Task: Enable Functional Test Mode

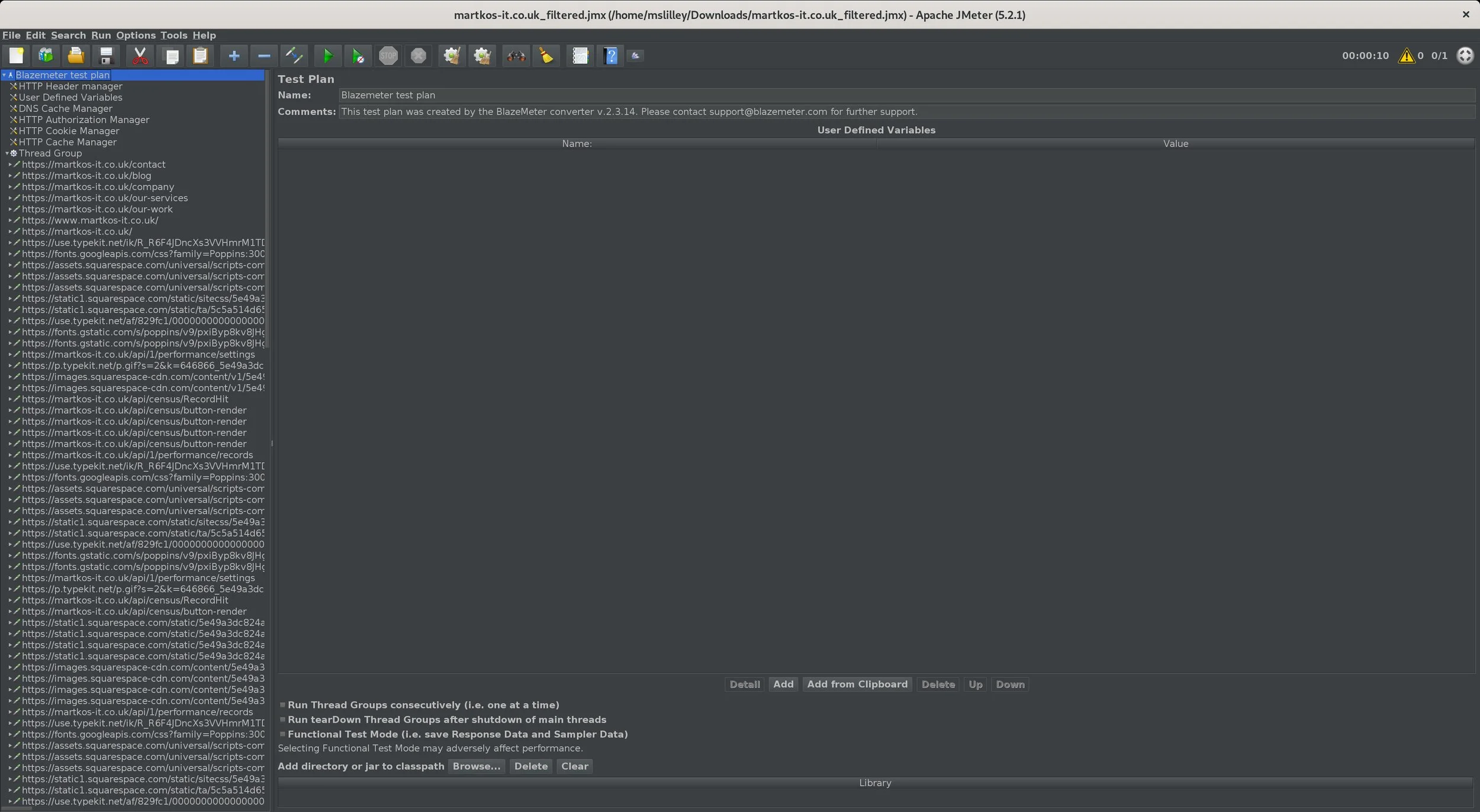Action: tap(282, 734)
